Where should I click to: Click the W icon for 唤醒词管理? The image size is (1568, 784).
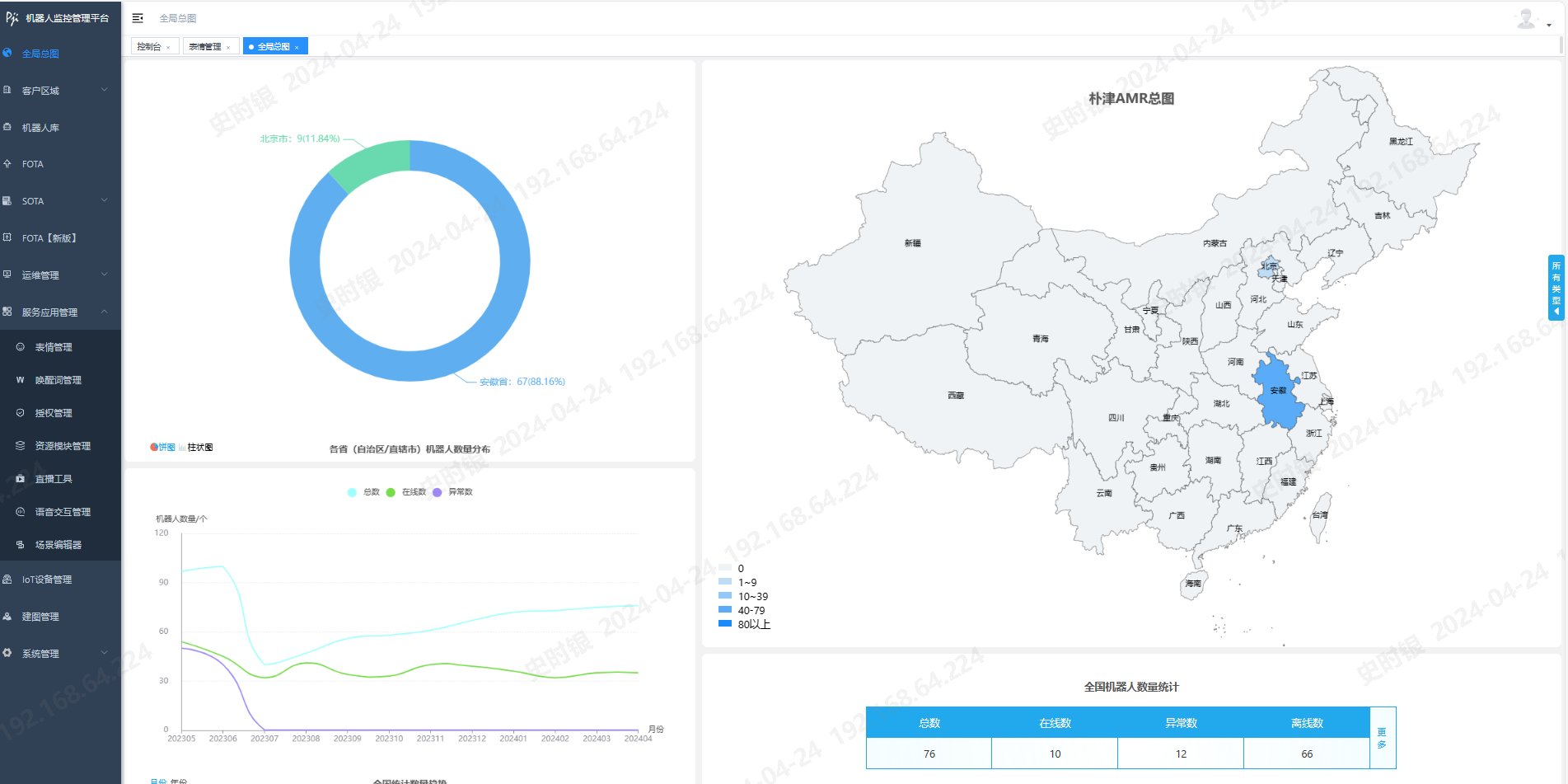tap(21, 380)
